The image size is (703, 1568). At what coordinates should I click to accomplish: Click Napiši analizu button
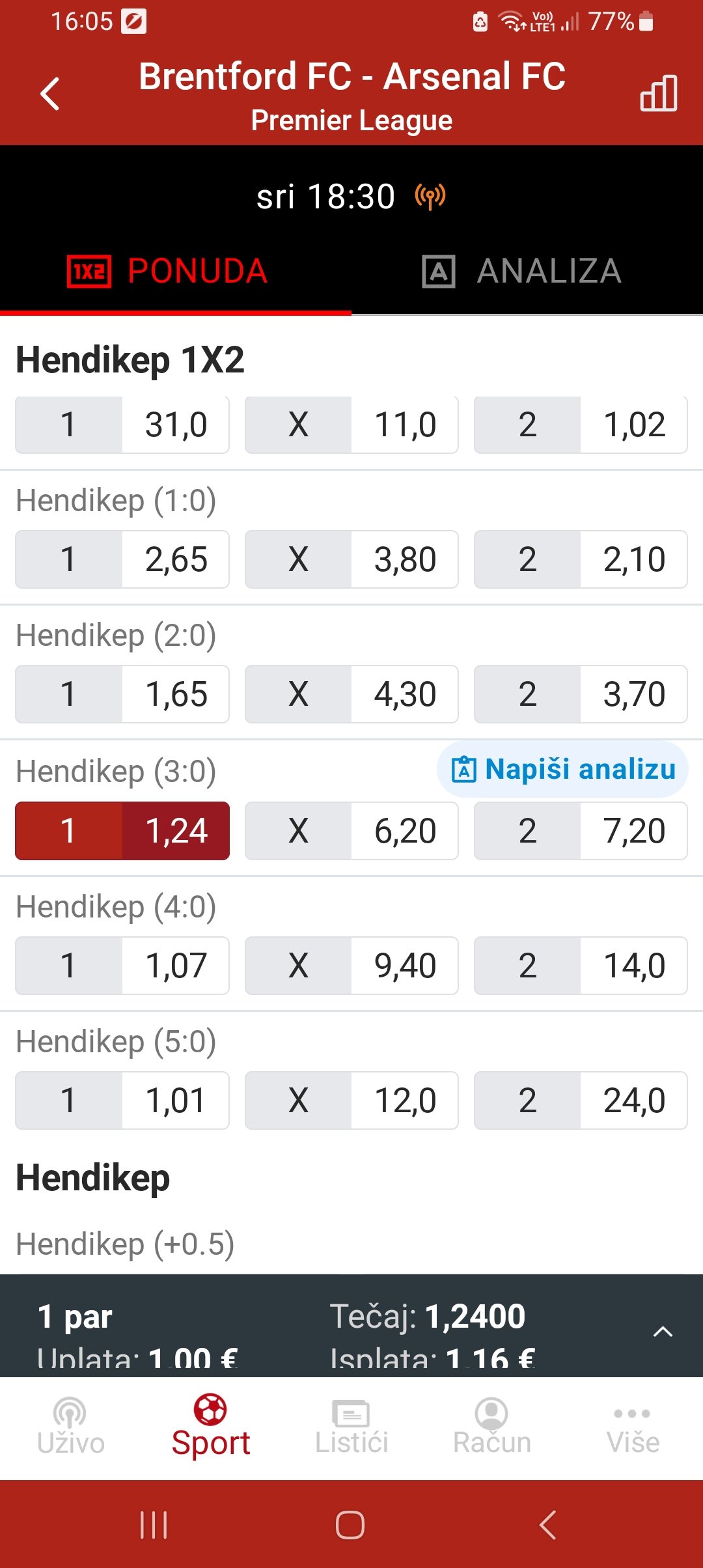[x=562, y=769]
